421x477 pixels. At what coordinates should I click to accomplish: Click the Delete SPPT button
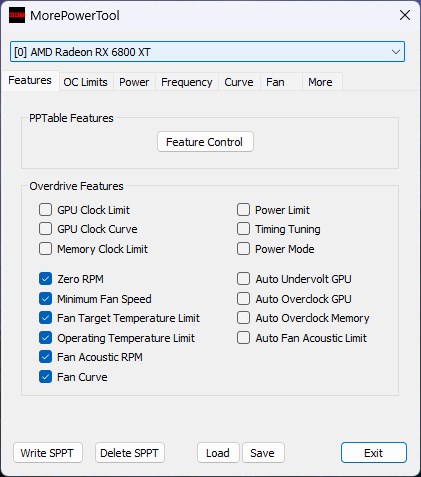[130, 453]
